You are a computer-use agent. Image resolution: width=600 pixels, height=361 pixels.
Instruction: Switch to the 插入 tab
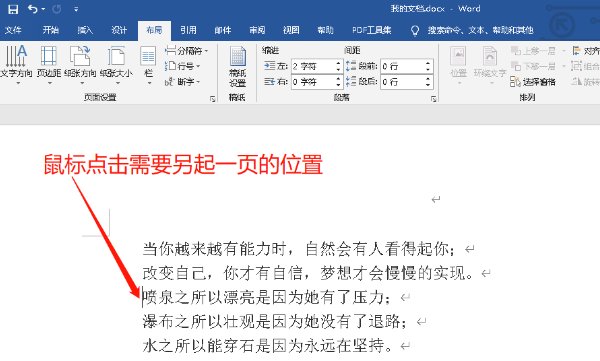pyautogui.click(x=85, y=30)
